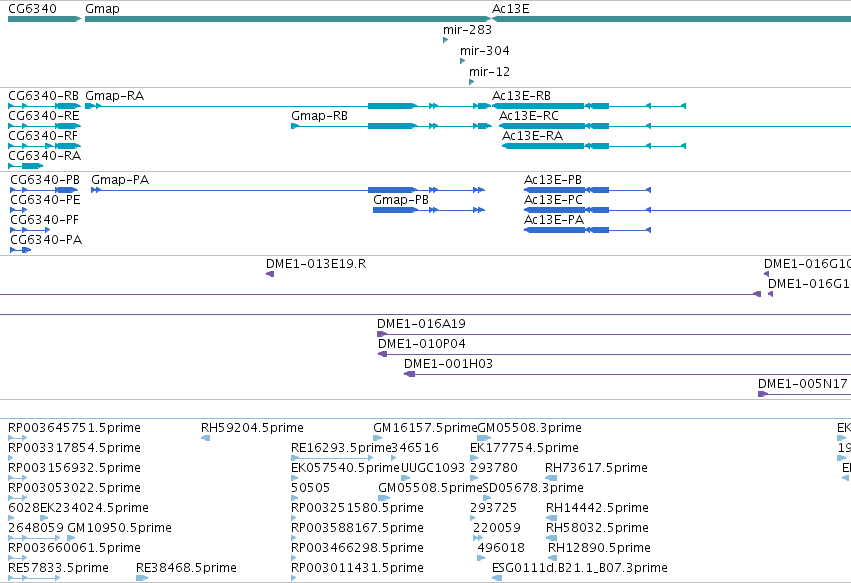Select transcript Gmap-RB label
This screenshot has width=851, height=583.
(319, 116)
